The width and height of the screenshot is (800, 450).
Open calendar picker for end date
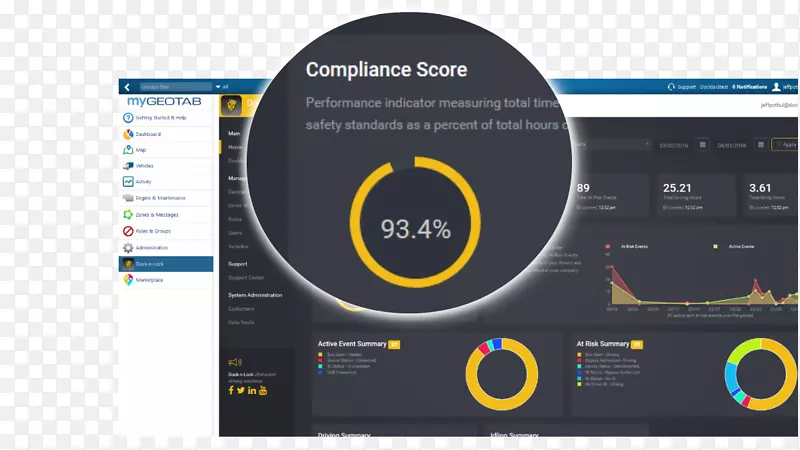point(761,145)
